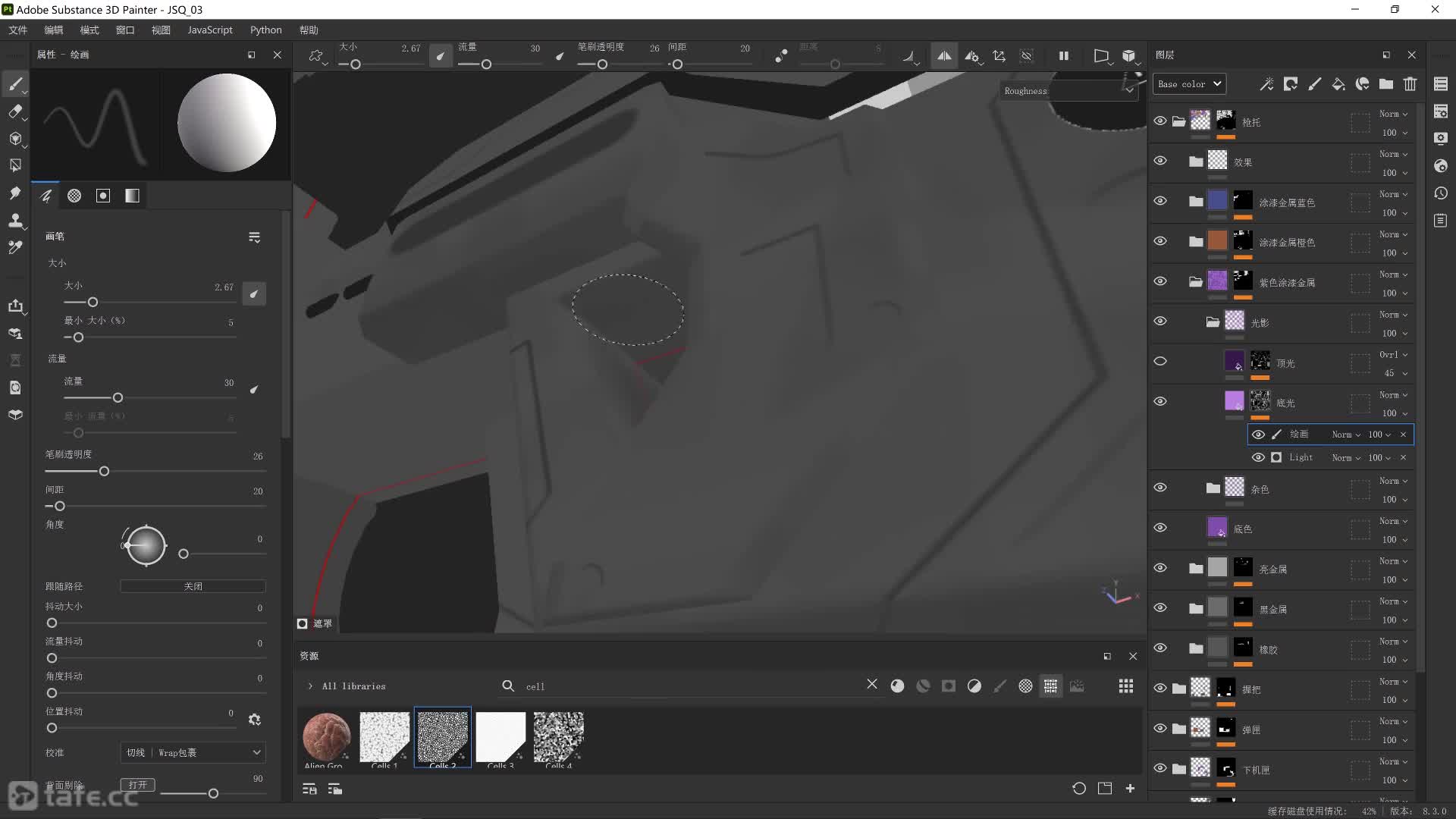This screenshot has height=819, width=1456.
Task: Open the Roughness viewport channel dropdown
Action: coord(1068,91)
